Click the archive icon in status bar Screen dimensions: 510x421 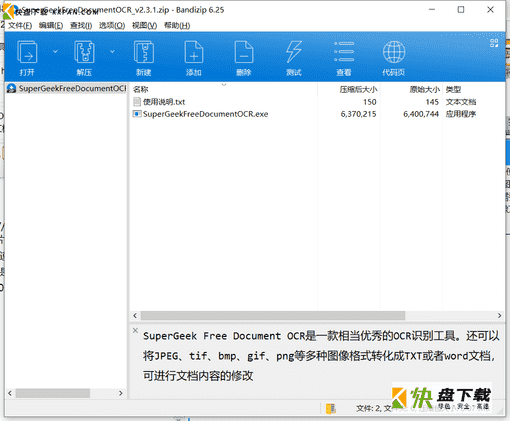(x=331, y=408)
